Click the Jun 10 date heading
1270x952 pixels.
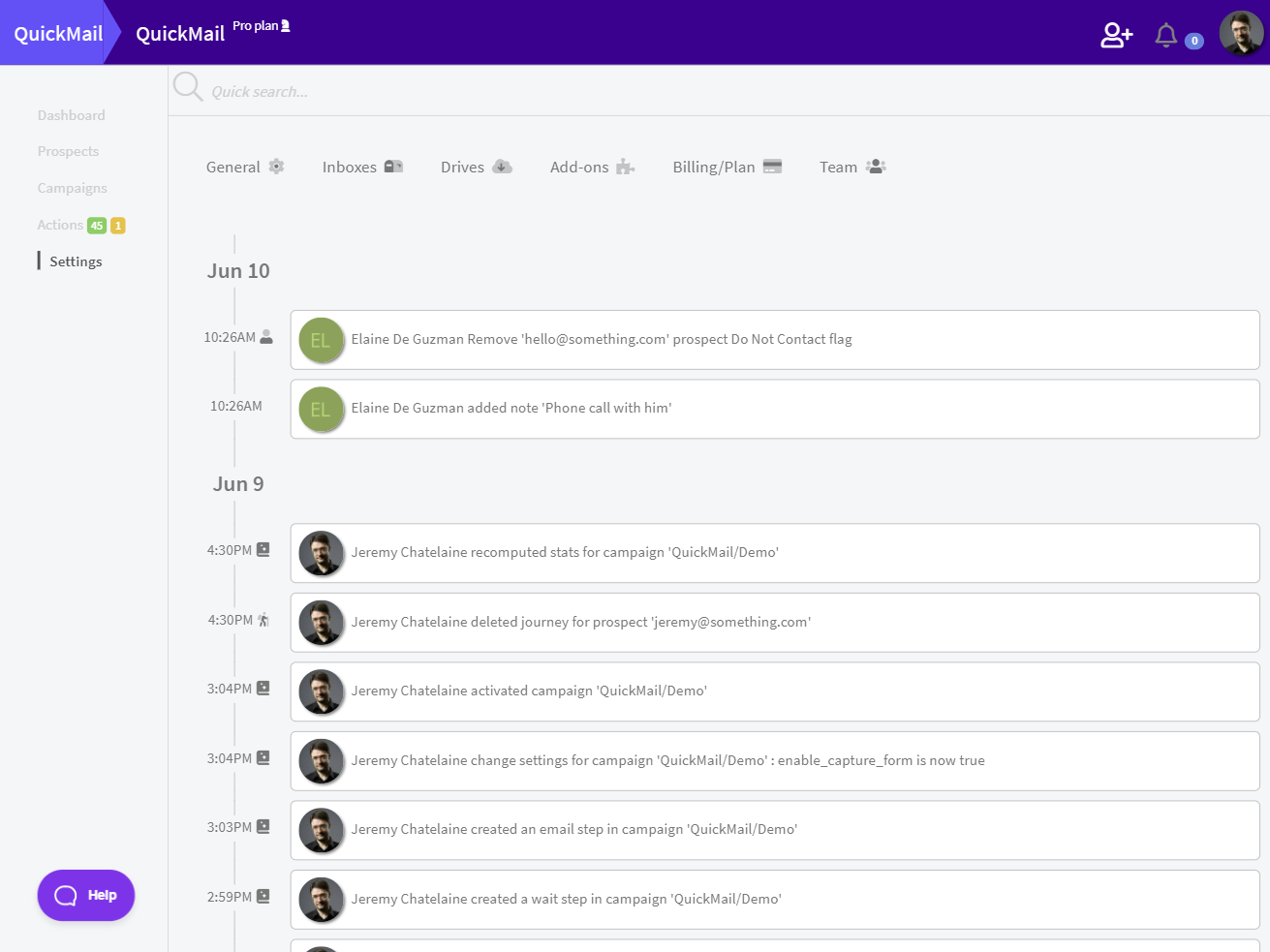point(238,271)
